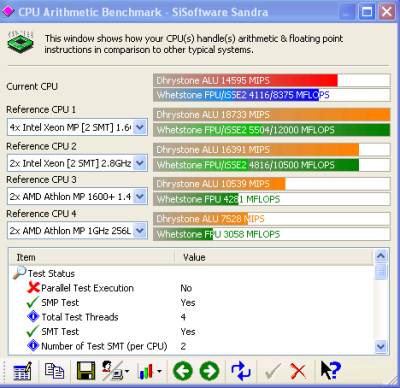Click the Current CPU label

click(x=32, y=86)
